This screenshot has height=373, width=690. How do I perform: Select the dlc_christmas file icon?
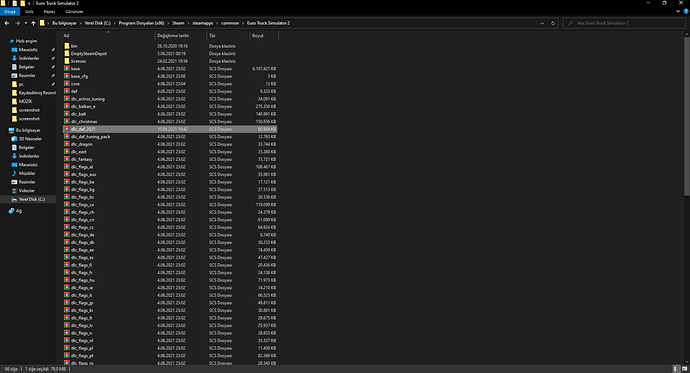click(67, 121)
